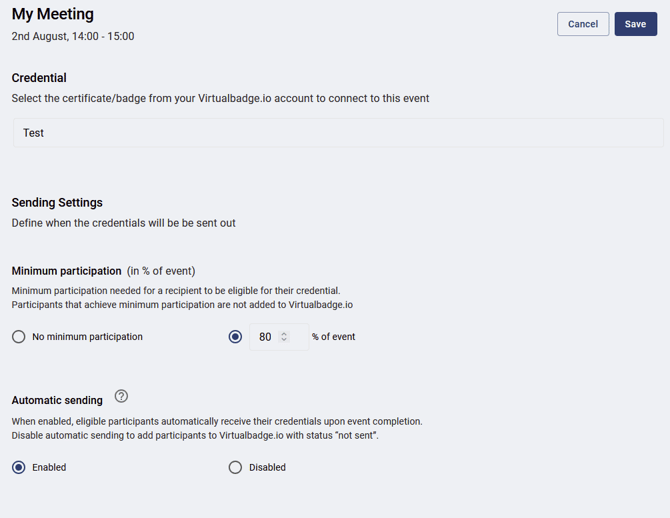Click the My Meeting title
Viewport: 670px width, 518px height.
[x=52, y=15]
